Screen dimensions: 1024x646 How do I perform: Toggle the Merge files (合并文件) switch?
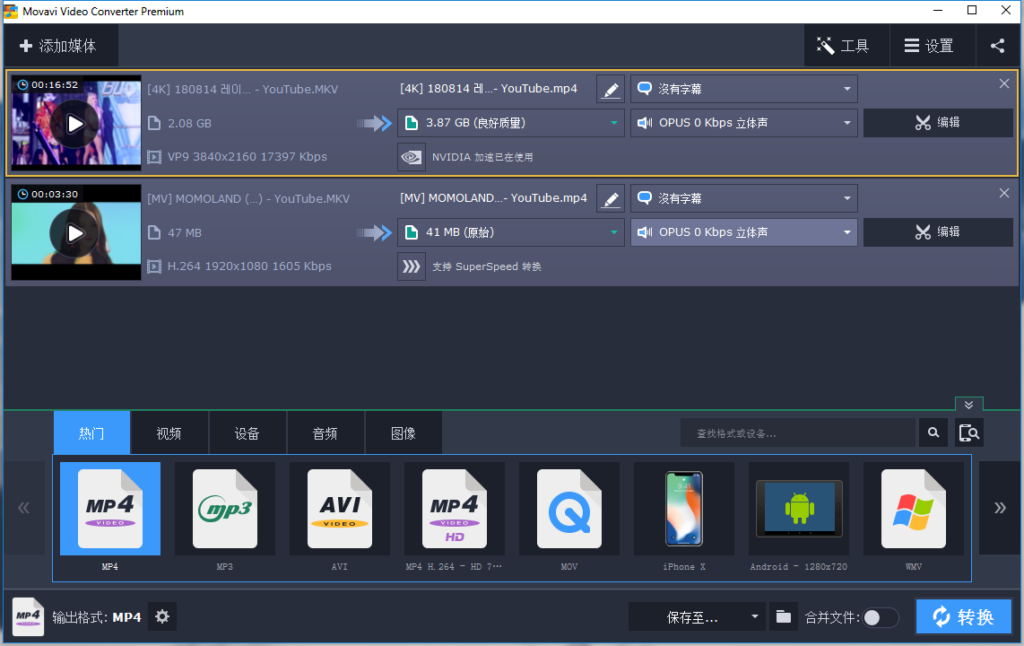(880, 617)
